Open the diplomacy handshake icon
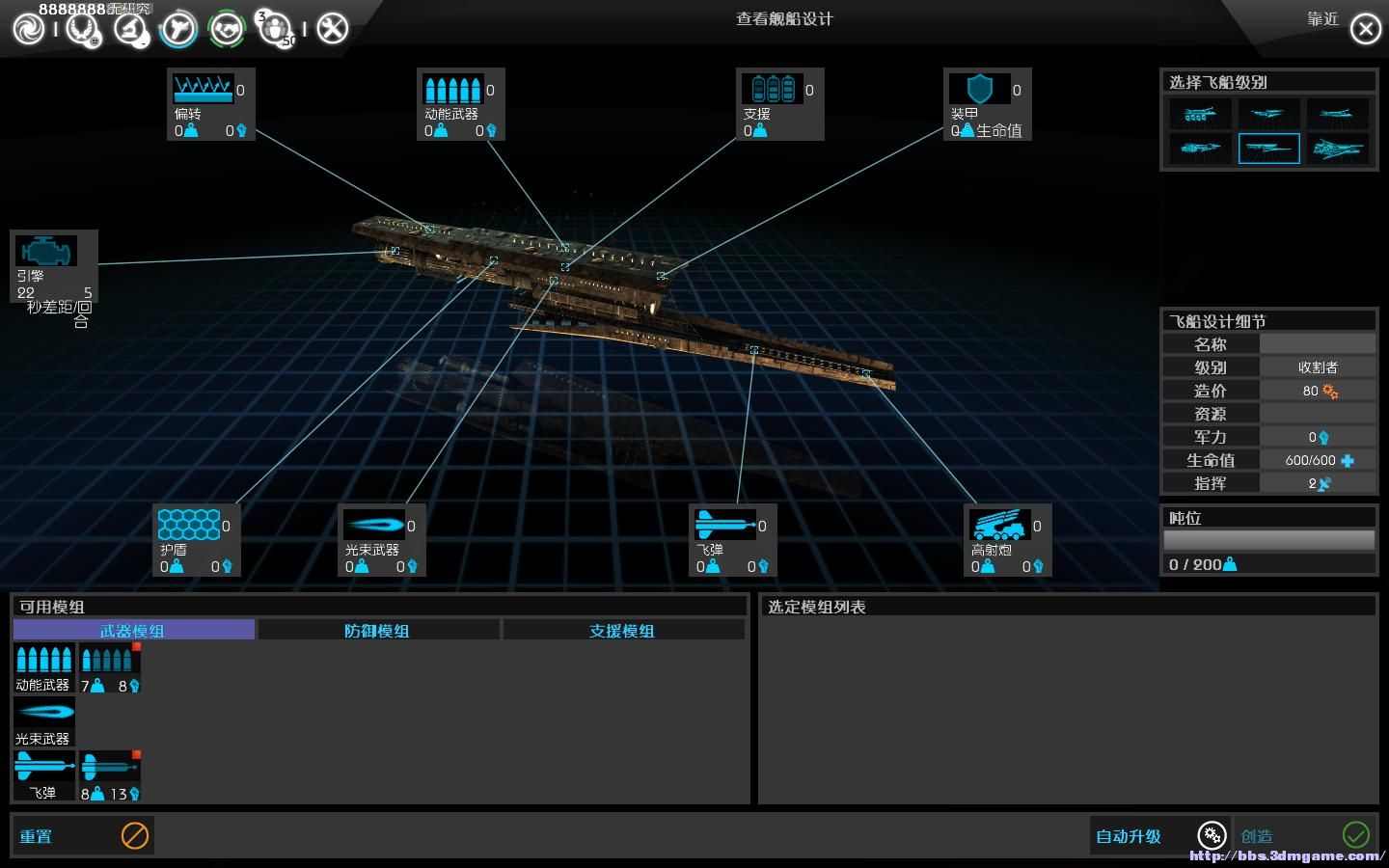The image size is (1389, 868). click(227, 29)
